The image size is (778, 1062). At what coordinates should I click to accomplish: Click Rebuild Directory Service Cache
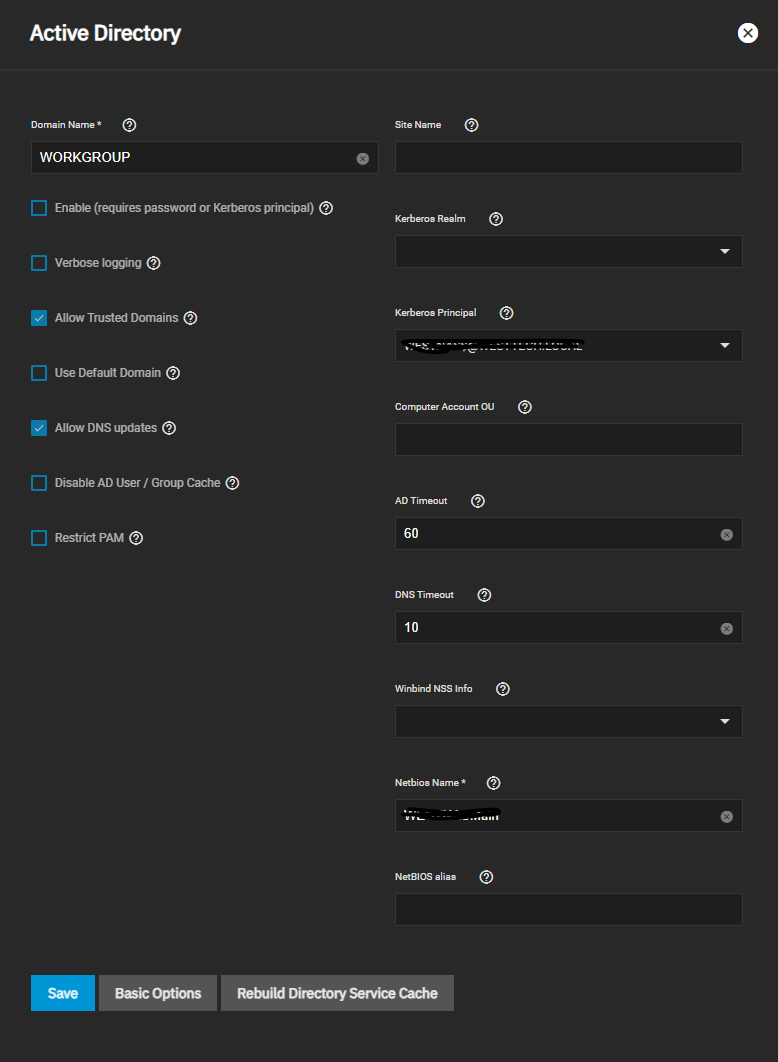click(x=337, y=993)
